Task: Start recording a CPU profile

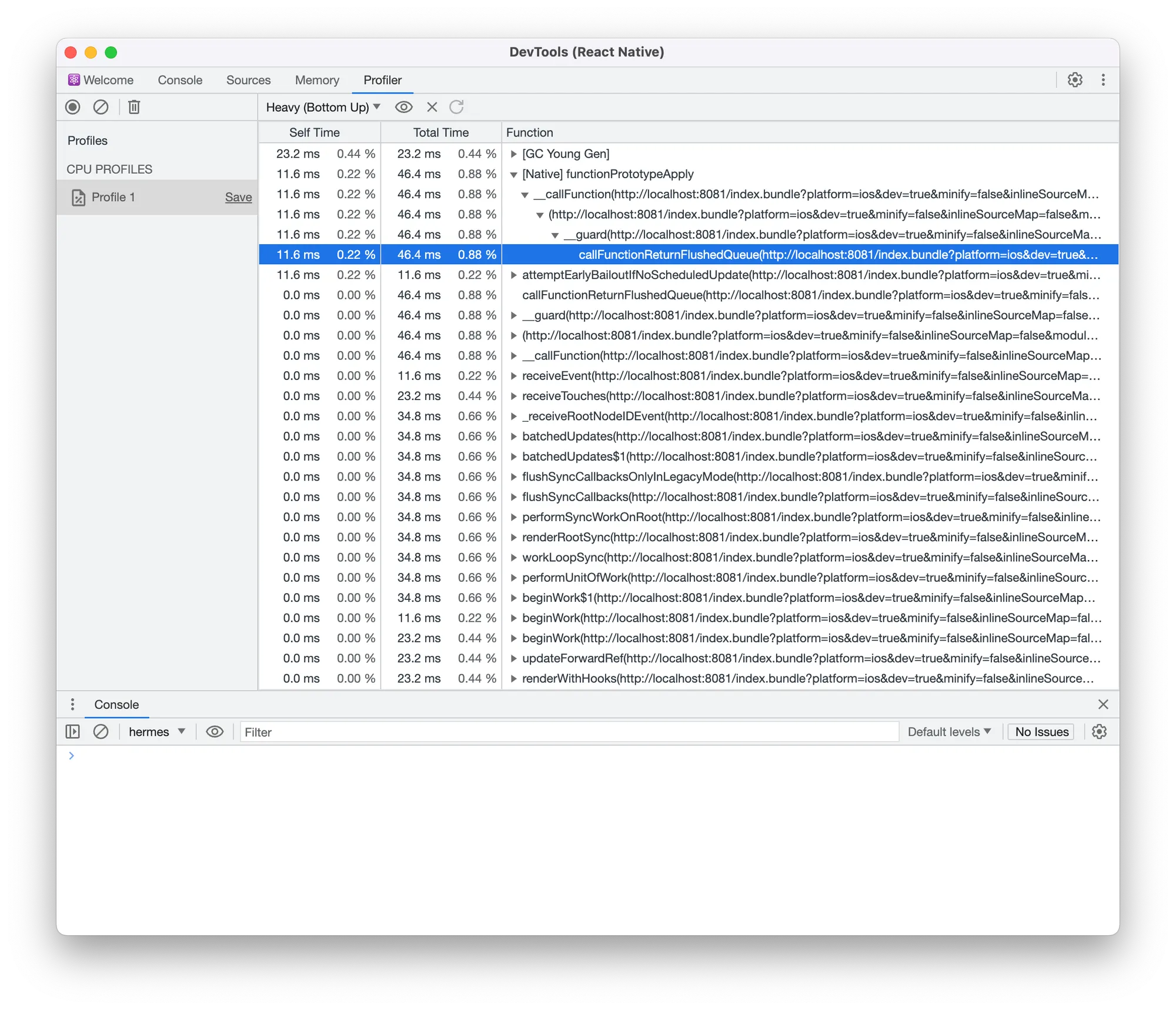Action: tap(72, 107)
